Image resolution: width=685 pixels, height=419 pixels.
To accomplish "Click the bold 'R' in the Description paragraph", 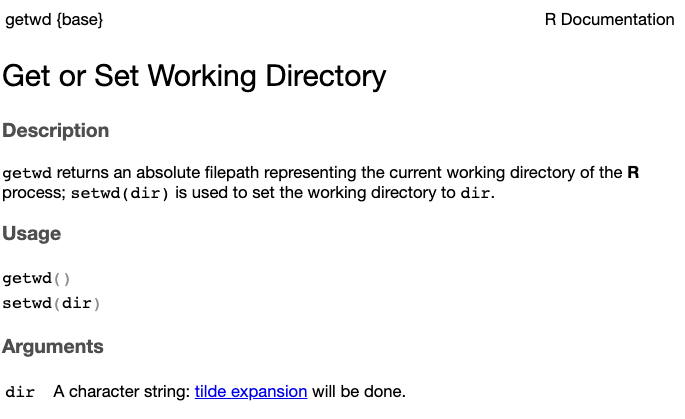I will [x=632, y=172].
